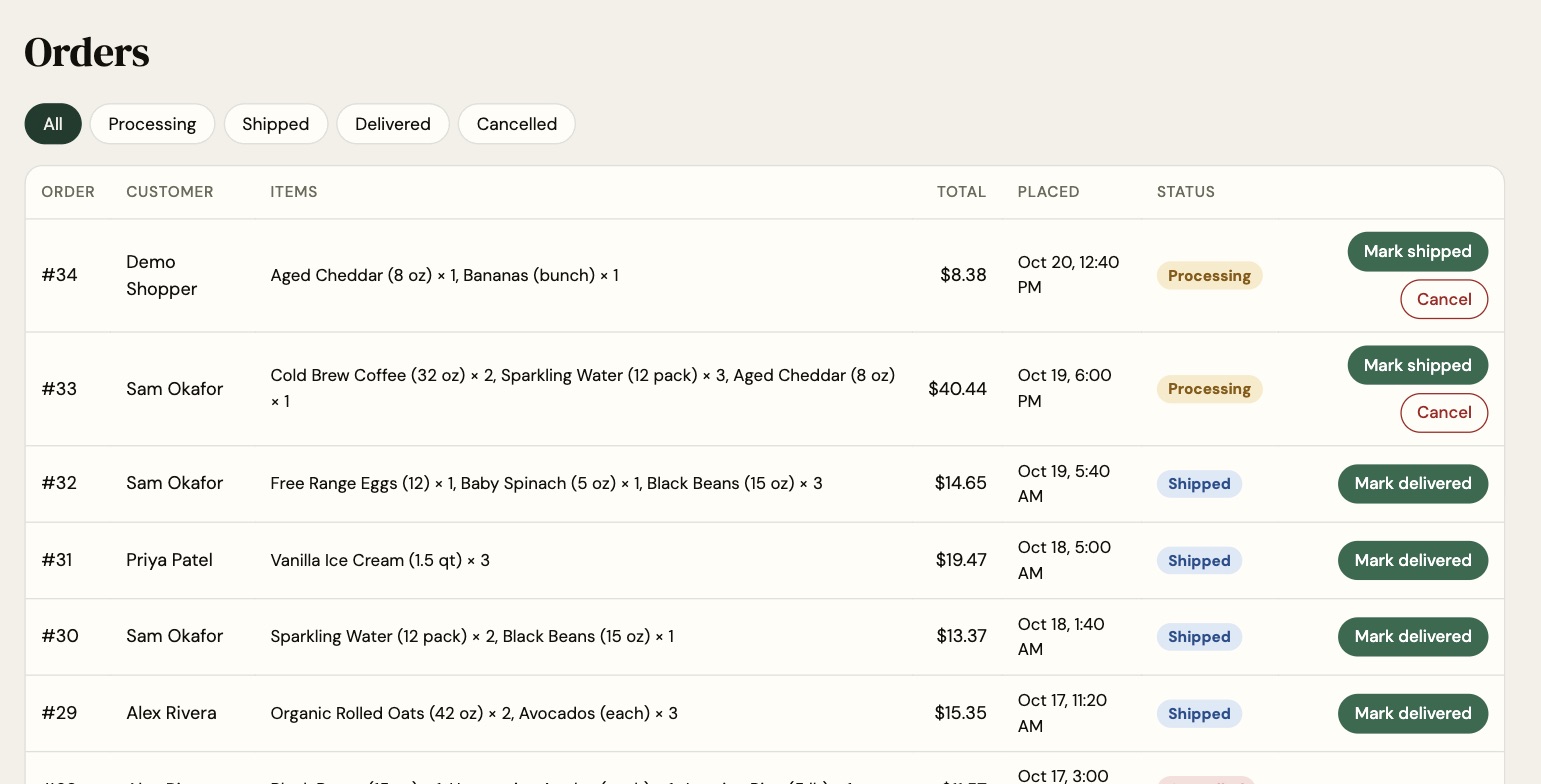Click customer name Priya Patel
Viewport: 1541px width, 784px height.
pyautogui.click(x=169, y=560)
